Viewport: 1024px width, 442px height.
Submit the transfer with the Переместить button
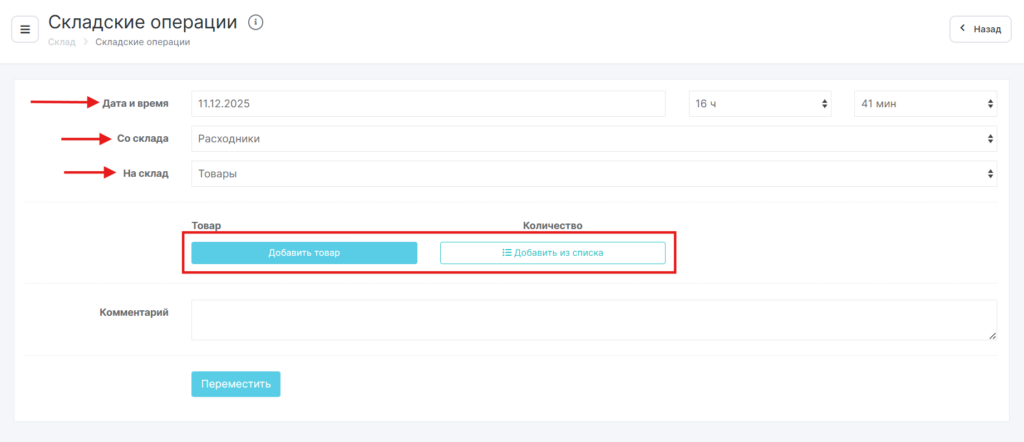click(x=235, y=384)
